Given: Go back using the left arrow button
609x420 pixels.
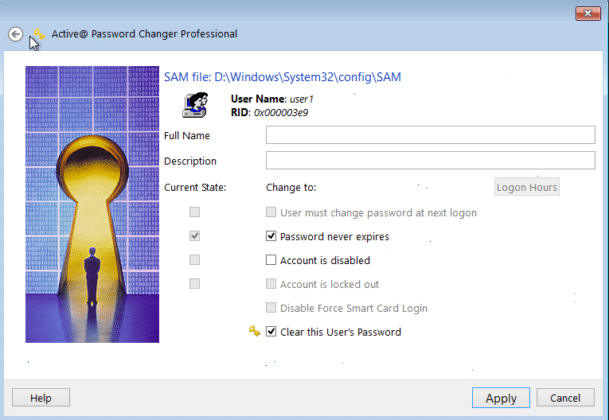Looking at the screenshot, I should coord(16,34).
